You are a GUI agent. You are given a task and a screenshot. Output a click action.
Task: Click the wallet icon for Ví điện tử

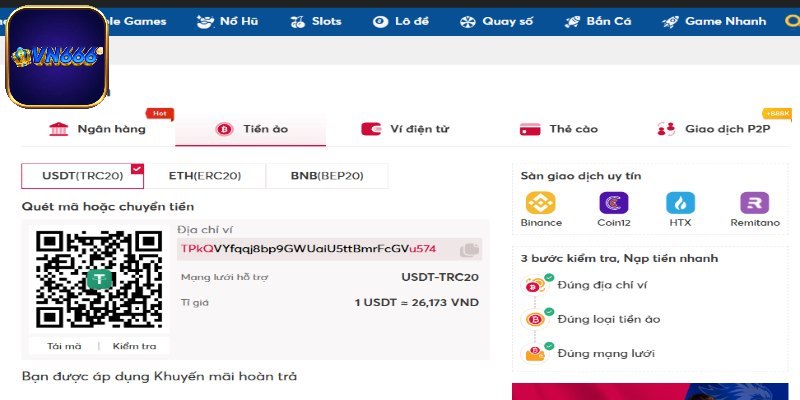[x=371, y=129]
